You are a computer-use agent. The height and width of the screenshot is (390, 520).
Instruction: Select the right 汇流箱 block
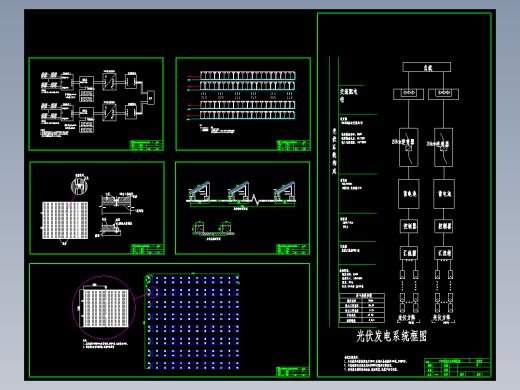tap(444, 253)
